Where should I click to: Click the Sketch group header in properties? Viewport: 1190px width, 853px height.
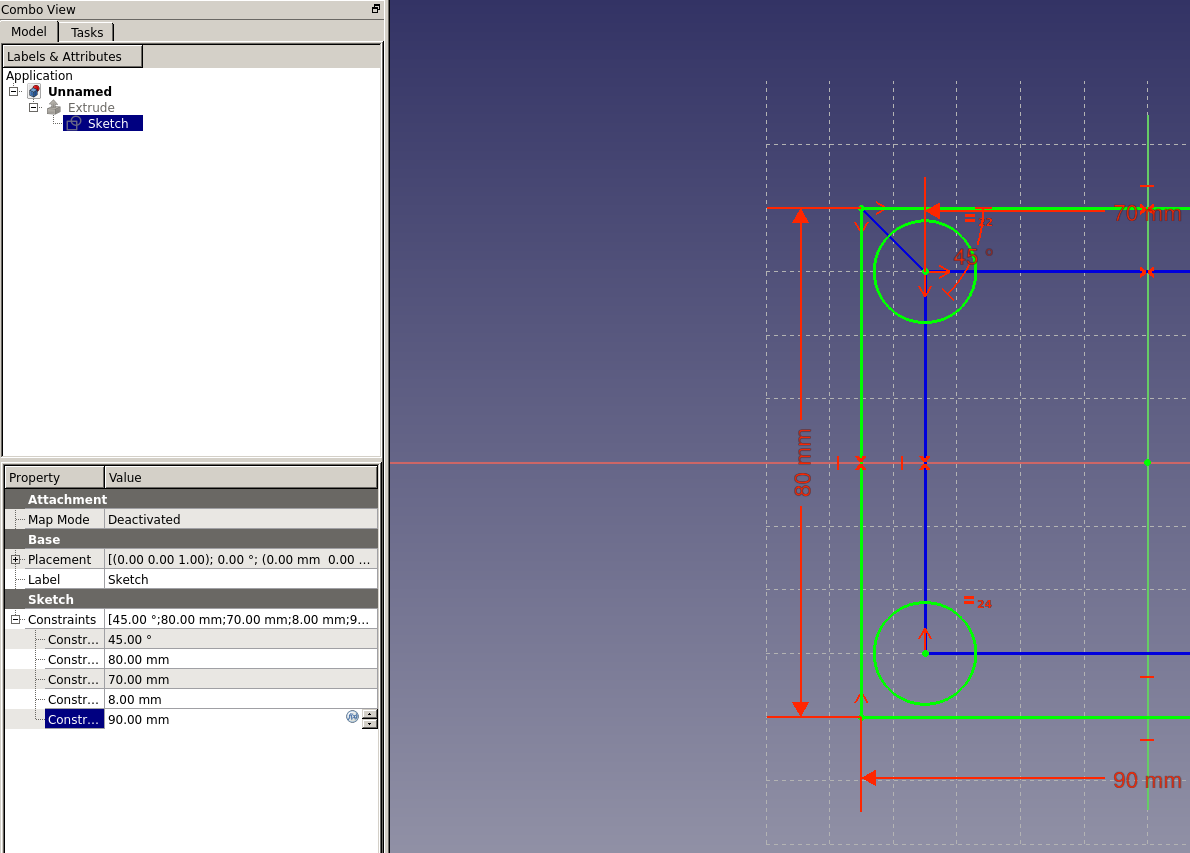point(191,600)
